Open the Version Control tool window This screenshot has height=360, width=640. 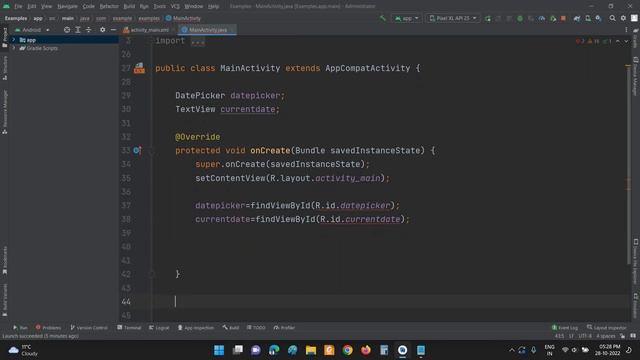[89, 327]
